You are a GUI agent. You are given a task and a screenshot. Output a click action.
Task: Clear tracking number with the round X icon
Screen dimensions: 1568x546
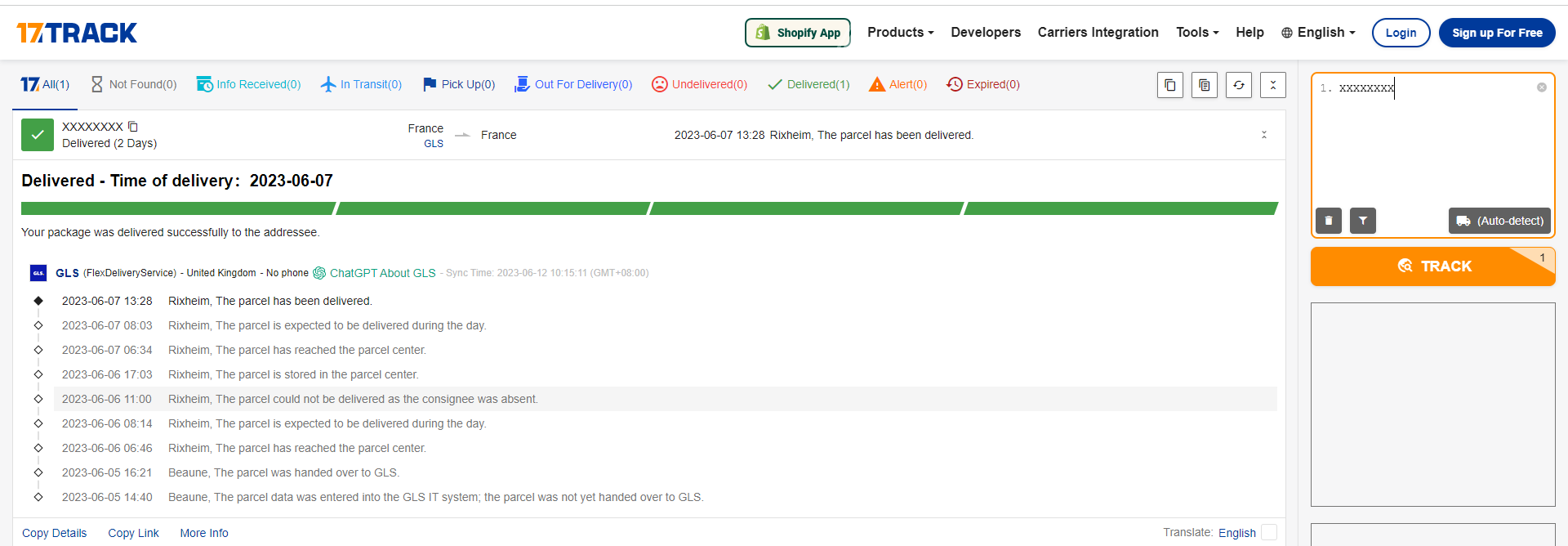coord(1541,87)
